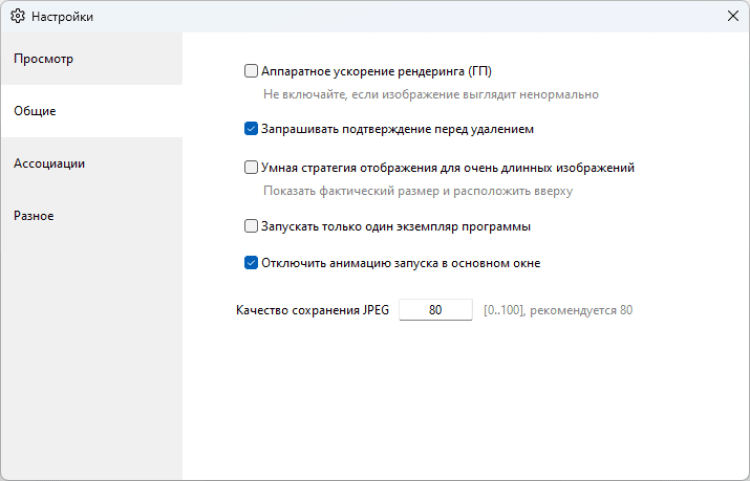Click the note Не включайте, если изображение выглядит ненормально

click(x=430, y=95)
